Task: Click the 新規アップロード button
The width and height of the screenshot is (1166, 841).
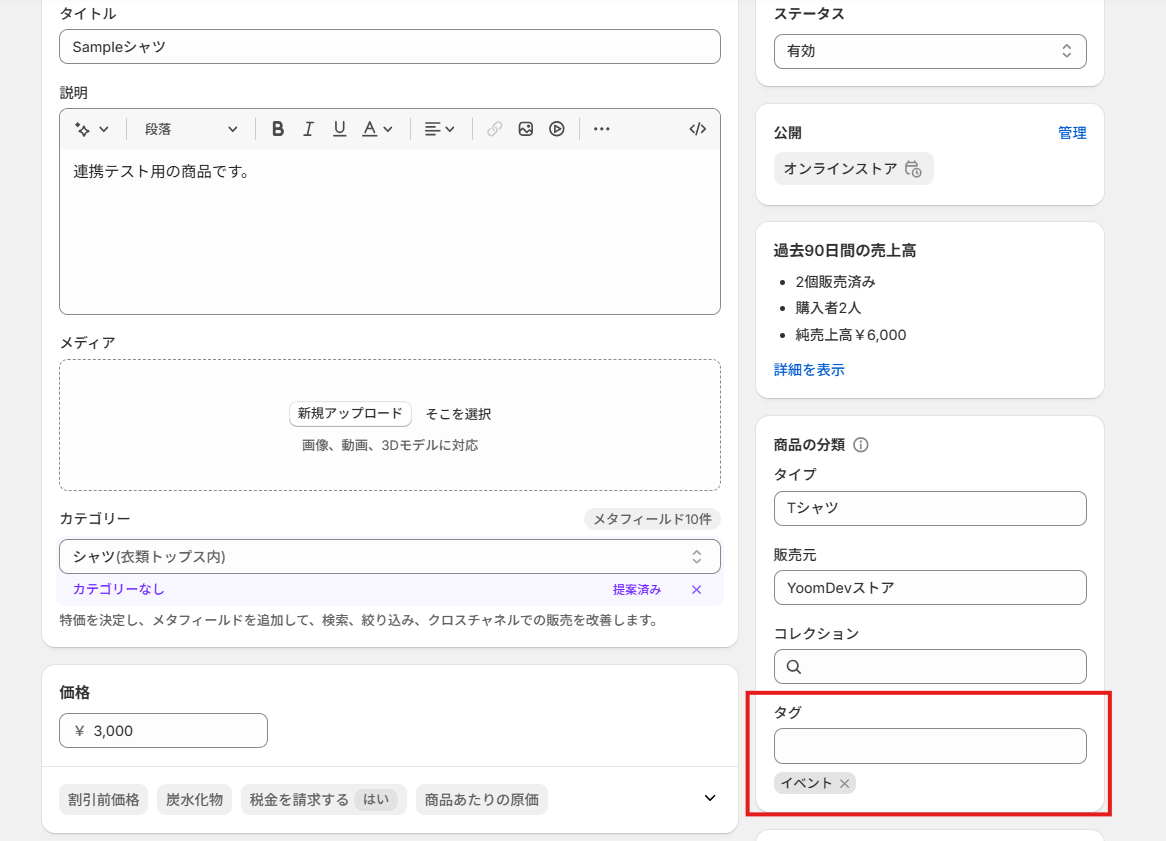Action: [x=350, y=414]
